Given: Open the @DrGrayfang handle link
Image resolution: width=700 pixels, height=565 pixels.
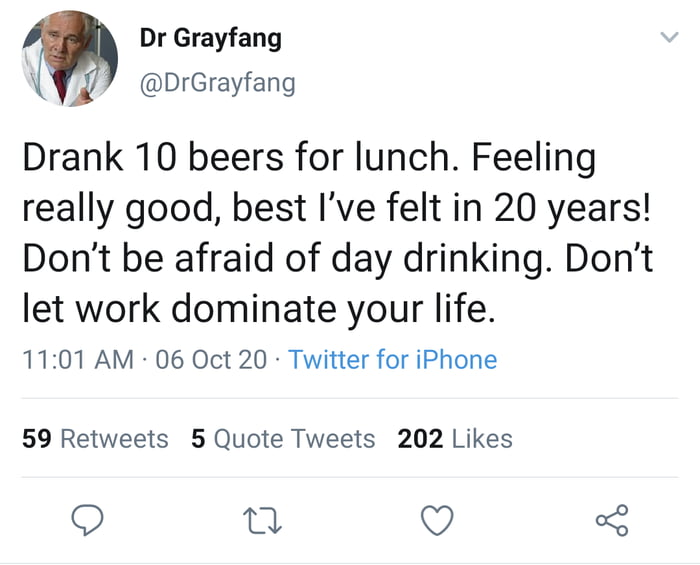Looking at the screenshot, I should [217, 83].
